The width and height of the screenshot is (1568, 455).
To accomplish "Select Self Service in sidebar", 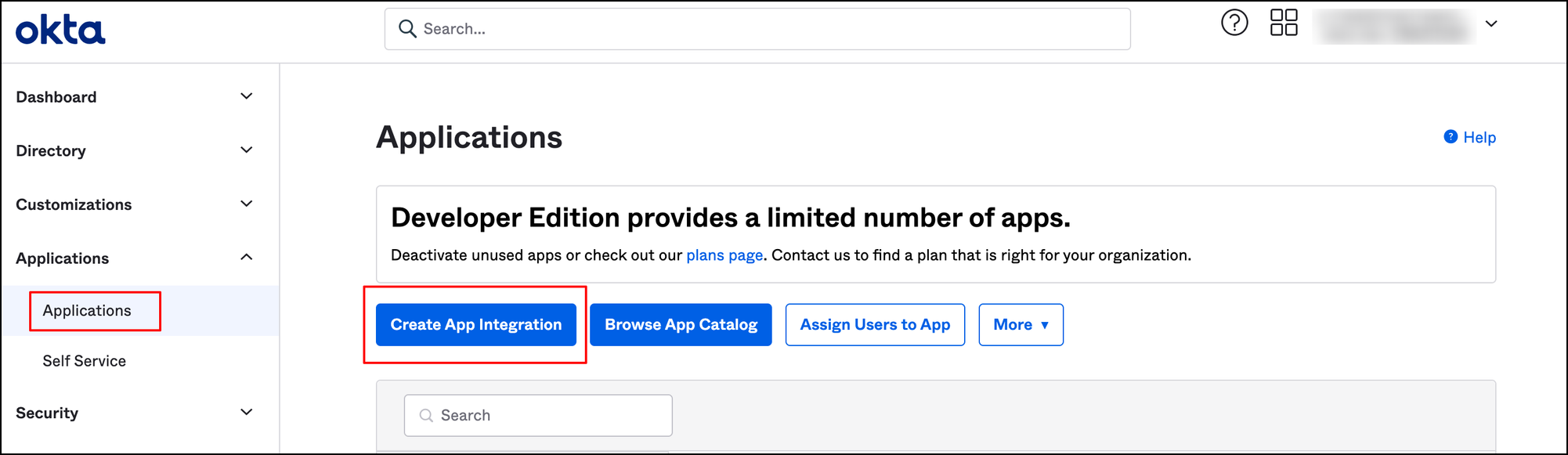I will click(x=84, y=361).
